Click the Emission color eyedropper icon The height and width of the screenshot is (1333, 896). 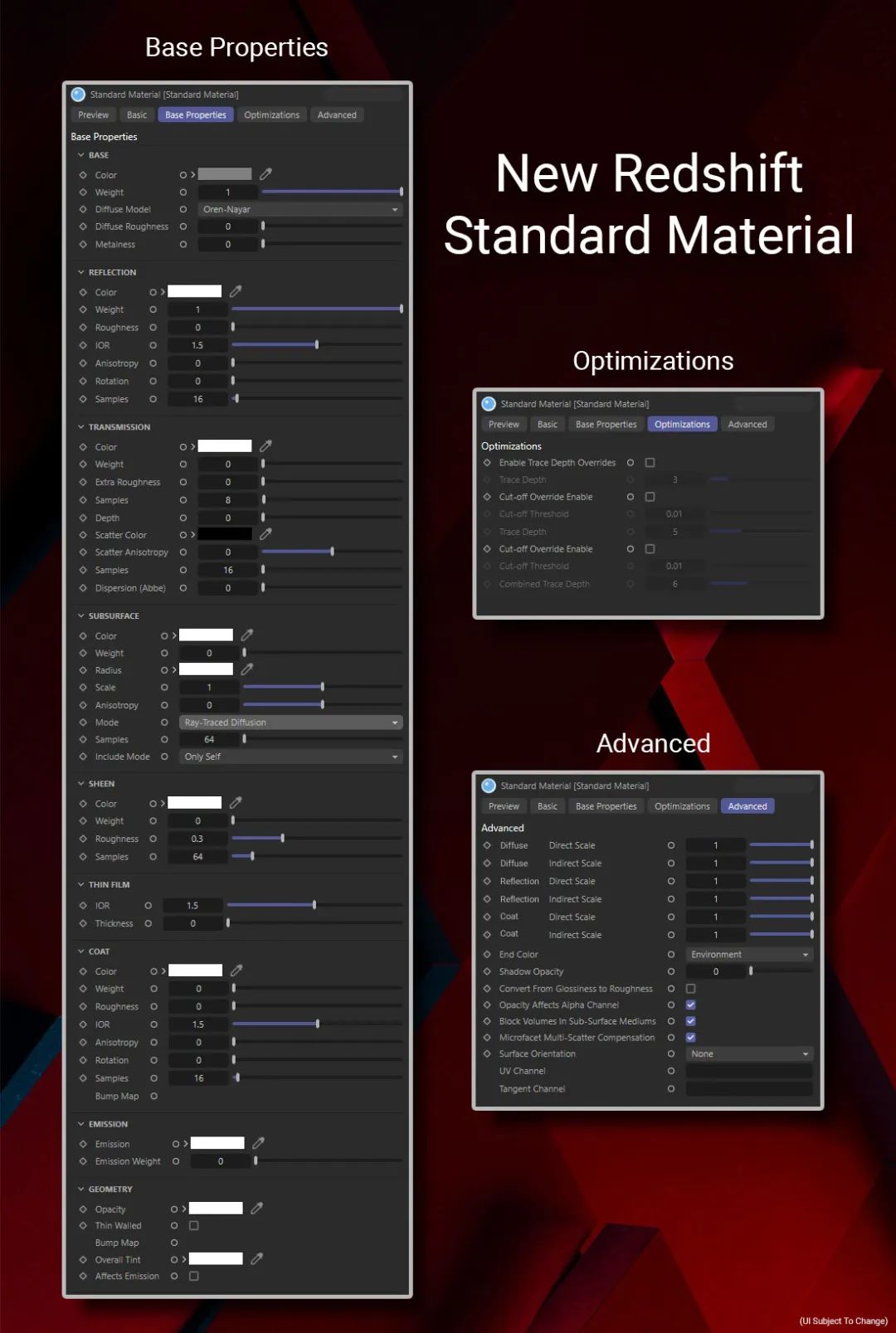click(x=258, y=1143)
